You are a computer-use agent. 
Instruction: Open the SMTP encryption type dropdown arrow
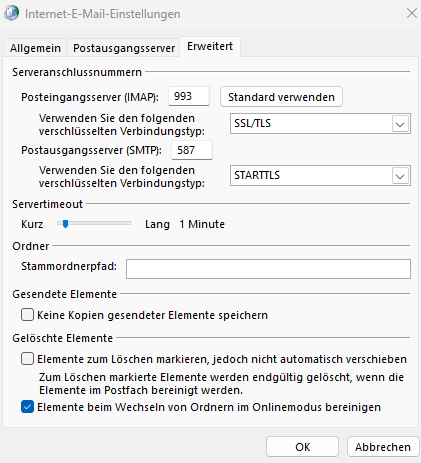click(400, 176)
